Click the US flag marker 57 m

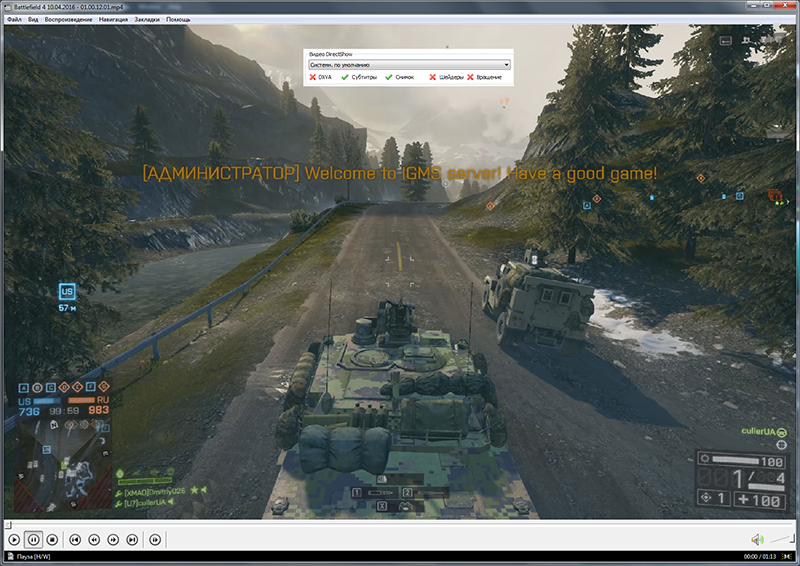coord(67,297)
